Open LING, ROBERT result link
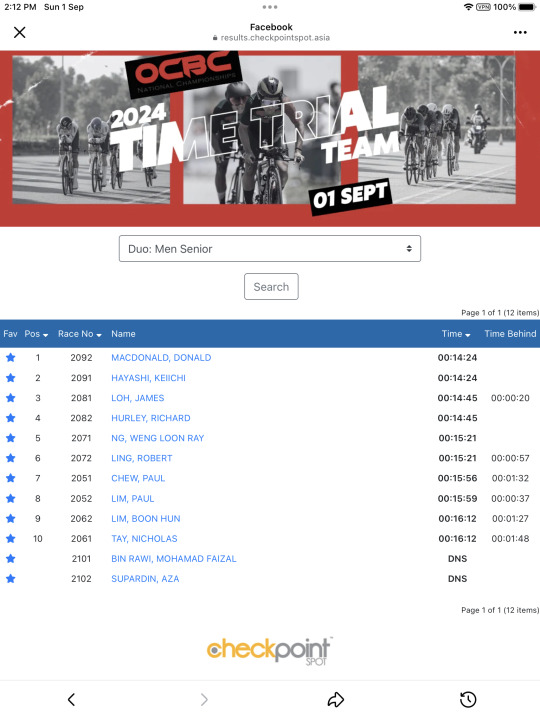Screen dimensions: 540x720 coord(142,458)
